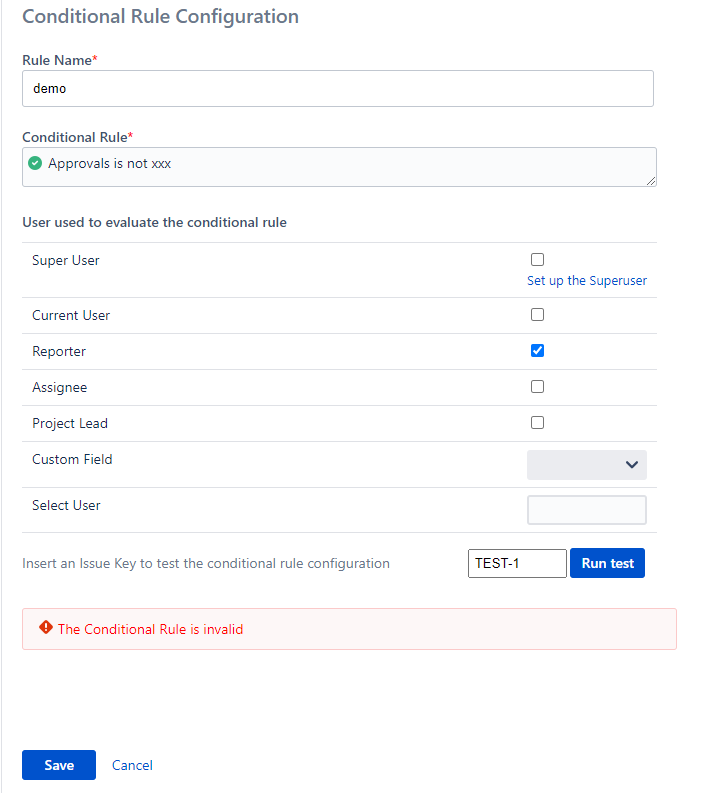Open the Set up the Superuser link

tap(586, 281)
